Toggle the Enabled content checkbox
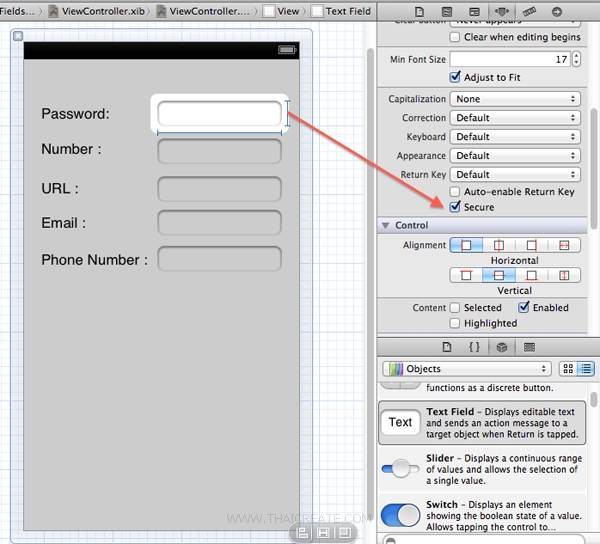 pyautogui.click(x=523, y=307)
